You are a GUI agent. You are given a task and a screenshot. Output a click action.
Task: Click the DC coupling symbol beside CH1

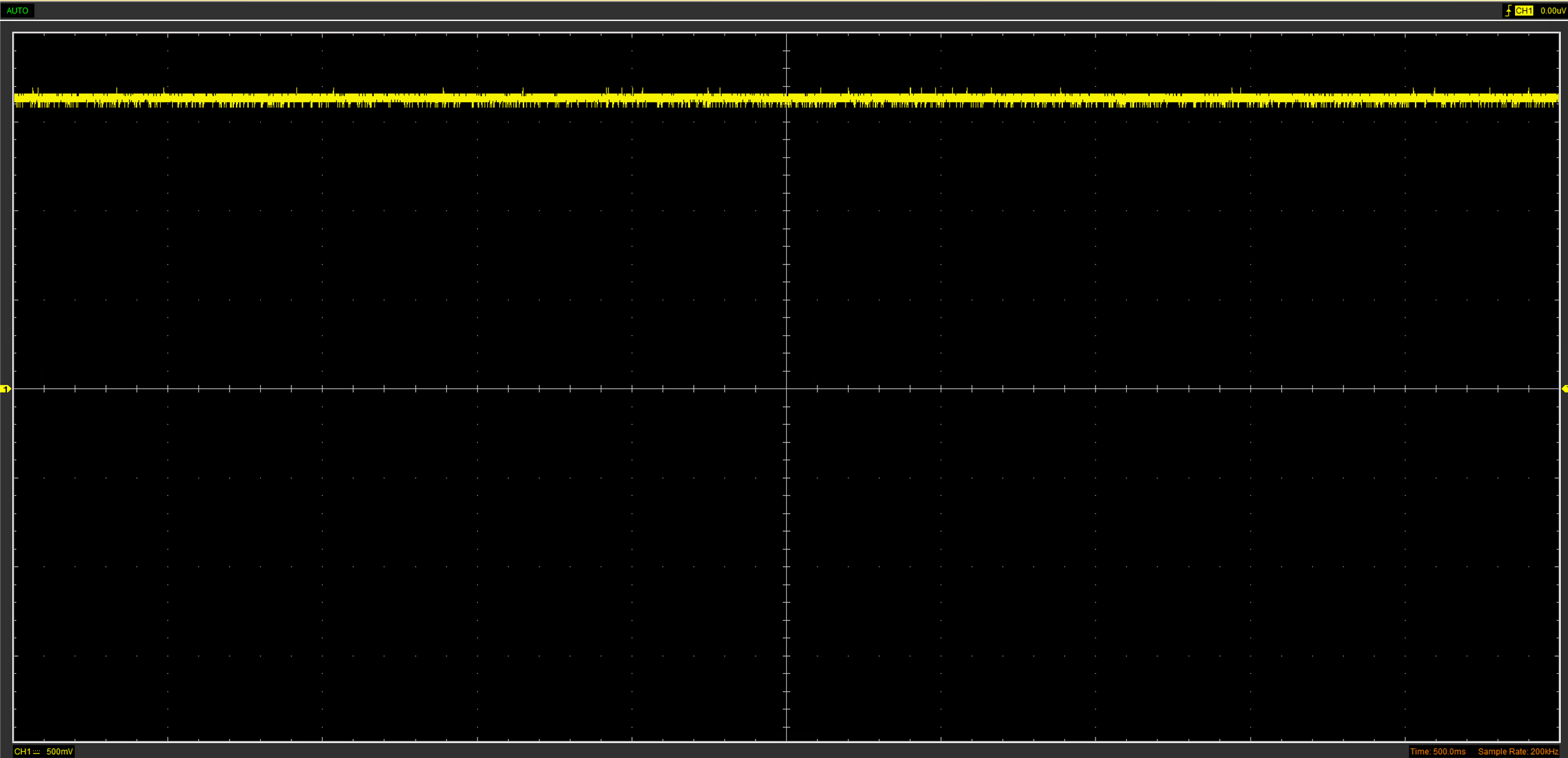[37, 752]
